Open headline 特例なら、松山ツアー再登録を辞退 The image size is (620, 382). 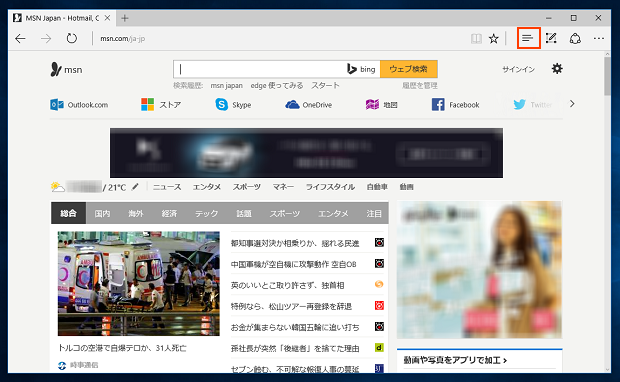tap(291, 306)
